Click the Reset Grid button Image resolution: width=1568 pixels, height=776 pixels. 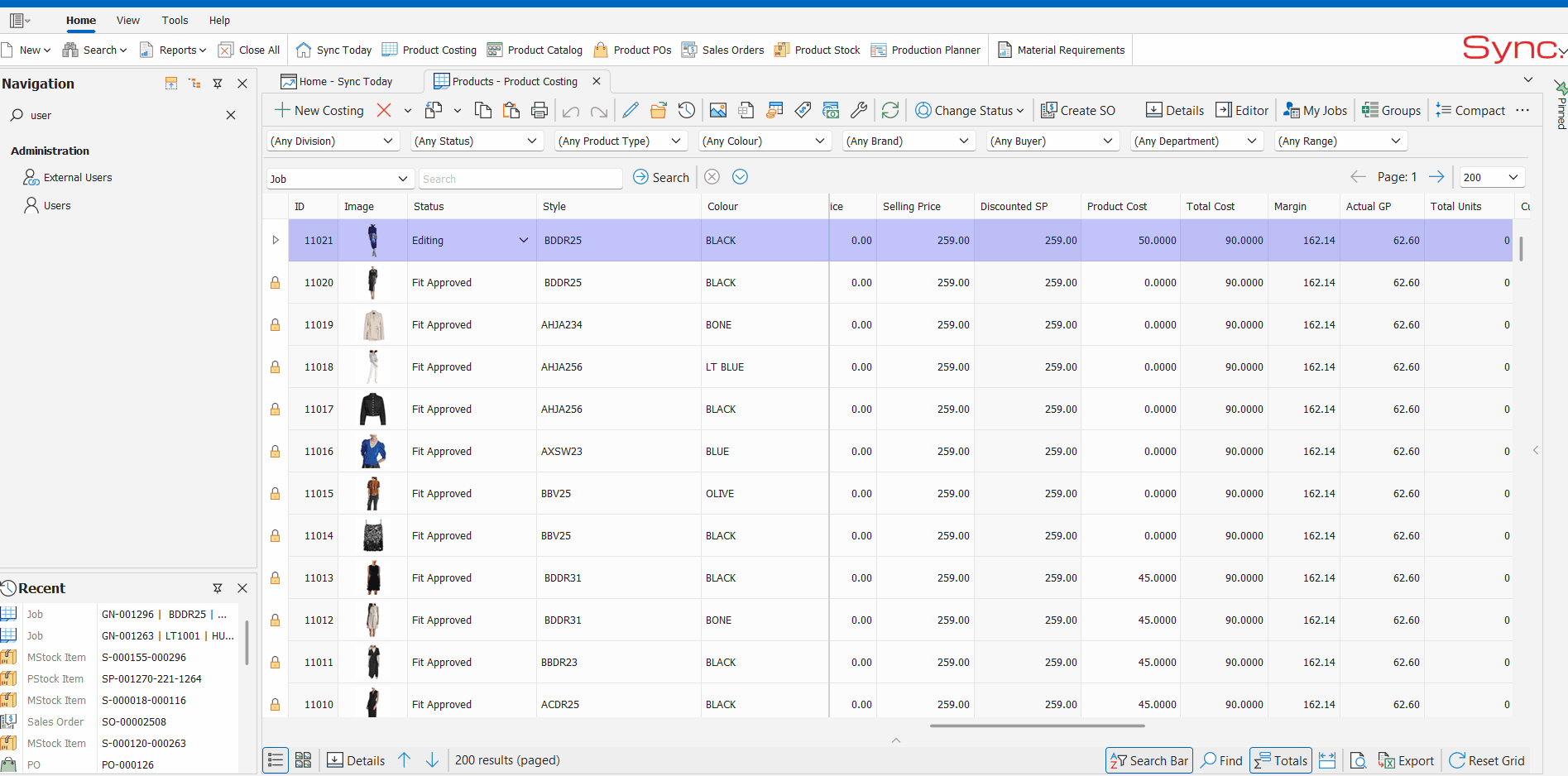pyautogui.click(x=1487, y=760)
